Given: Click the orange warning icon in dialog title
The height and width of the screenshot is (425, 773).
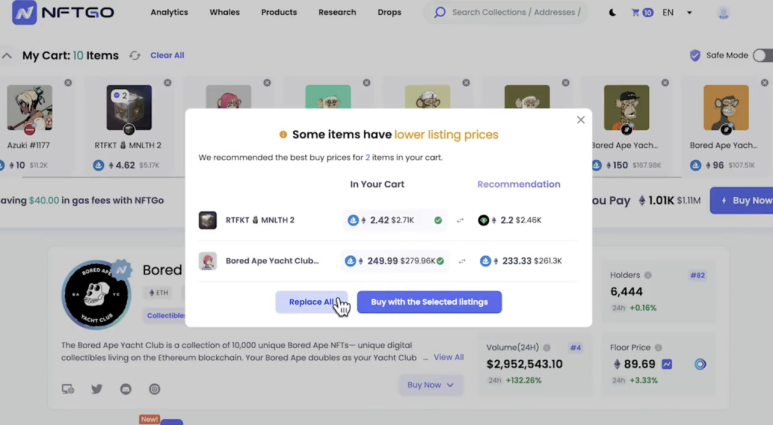Looking at the screenshot, I should click(x=283, y=135).
